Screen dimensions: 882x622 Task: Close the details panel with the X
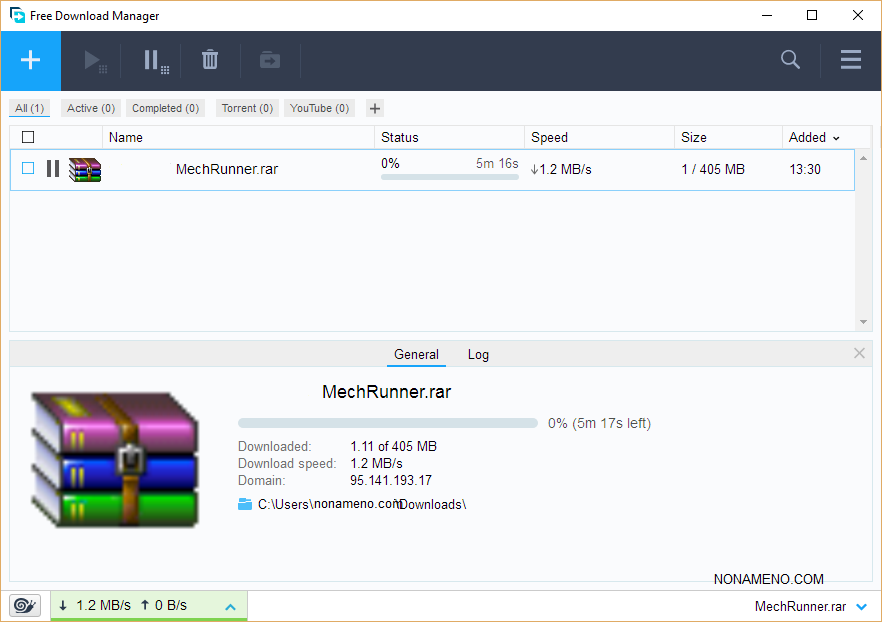[859, 353]
